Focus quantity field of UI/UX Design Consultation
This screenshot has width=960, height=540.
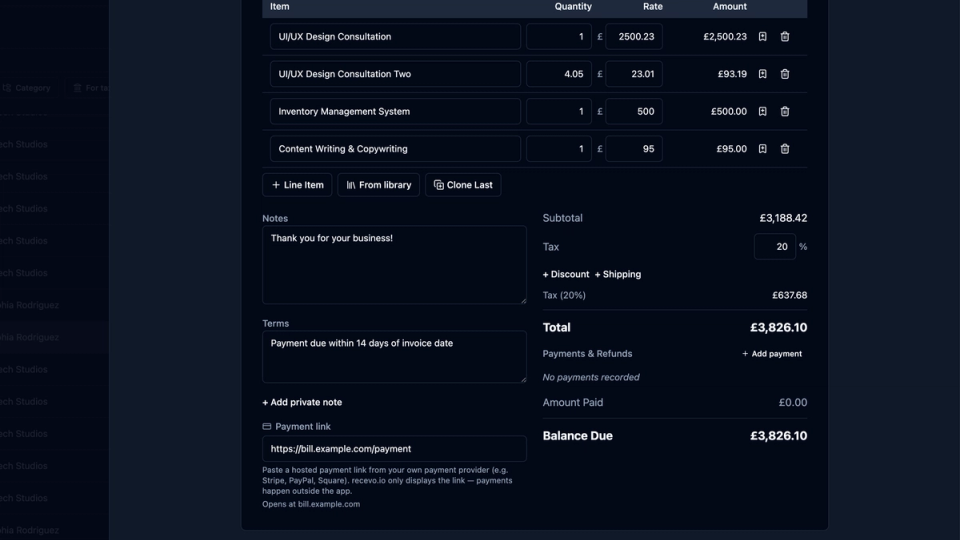click(x=559, y=37)
